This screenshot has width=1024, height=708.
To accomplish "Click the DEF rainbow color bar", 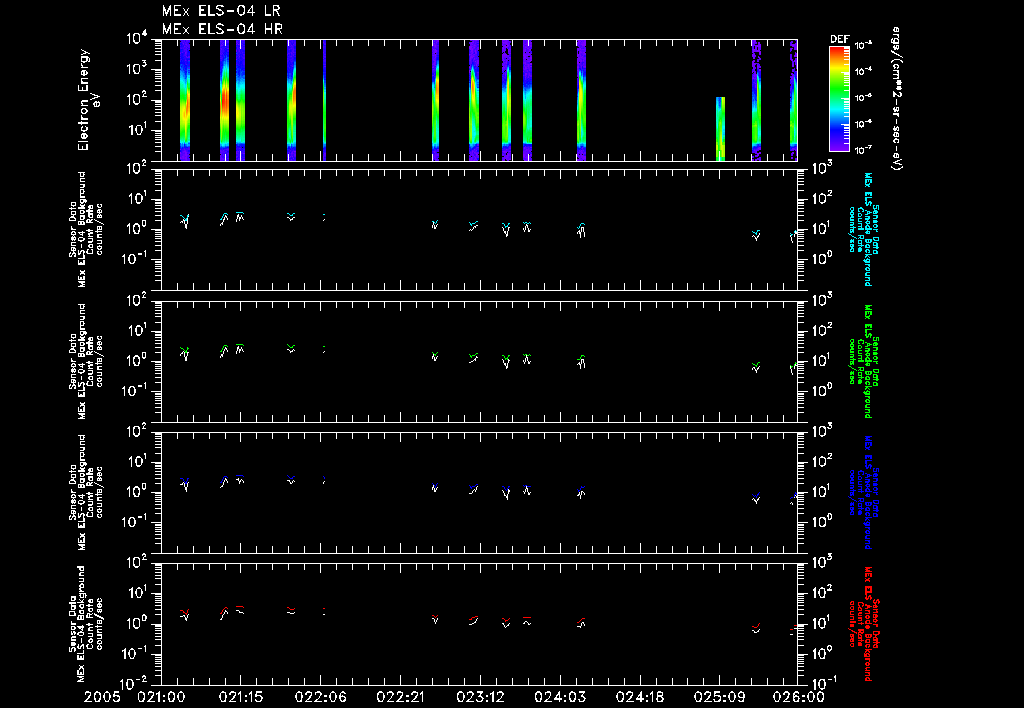I will point(839,98).
